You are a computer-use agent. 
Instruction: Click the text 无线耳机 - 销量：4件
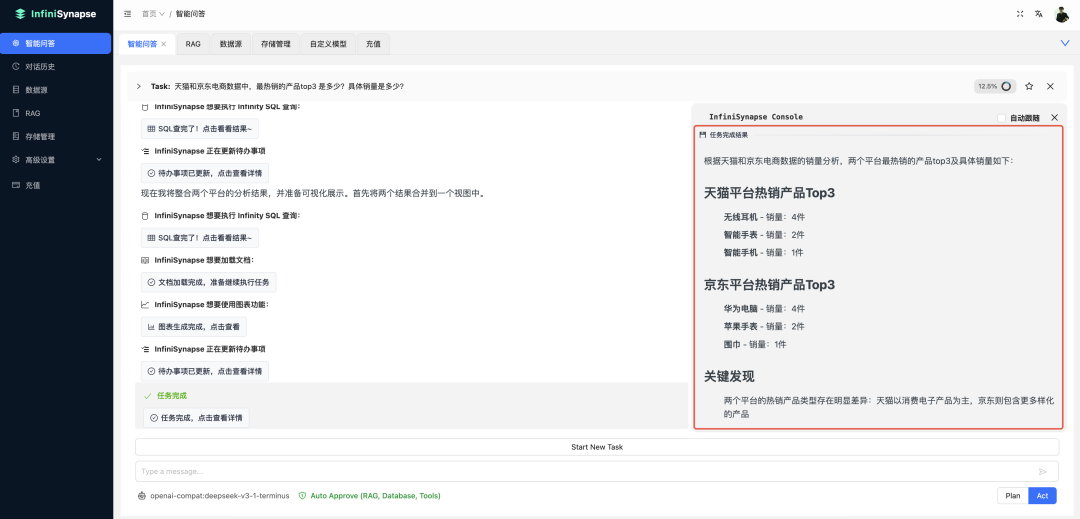pos(764,217)
